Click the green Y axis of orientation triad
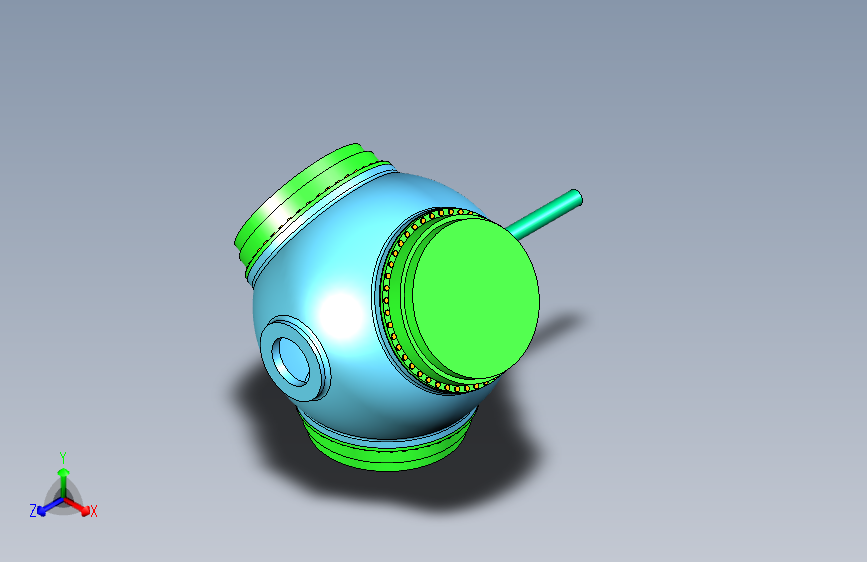This screenshot has width=867, height=562. [64, 481]
